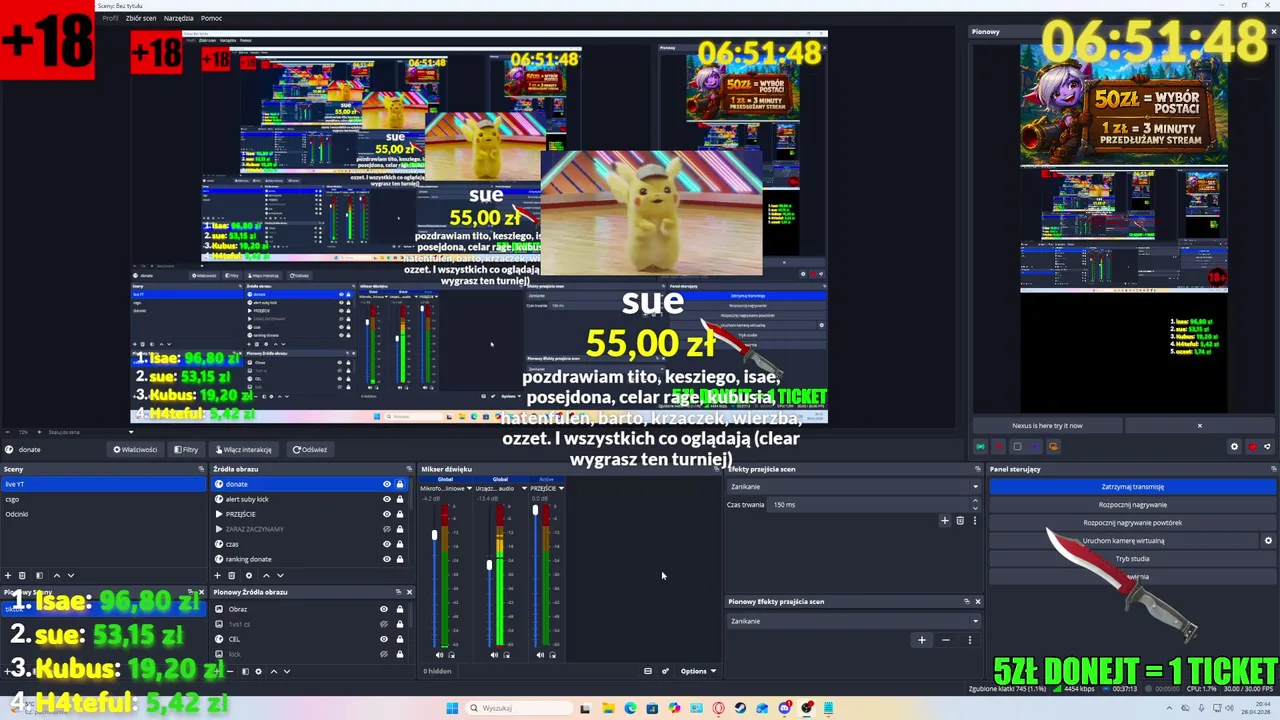Screen dimensions: 1280x720
Task: Open transition three-dot options menu
Action: click(975, 520)
